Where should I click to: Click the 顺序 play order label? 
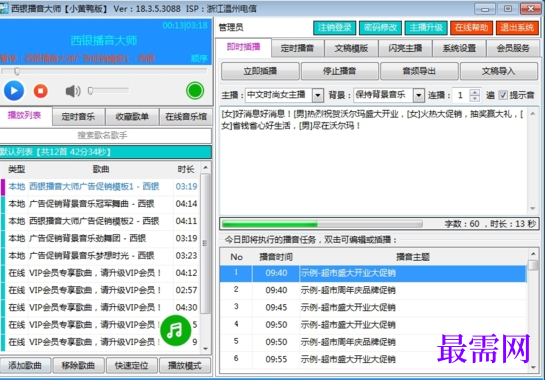200,58
